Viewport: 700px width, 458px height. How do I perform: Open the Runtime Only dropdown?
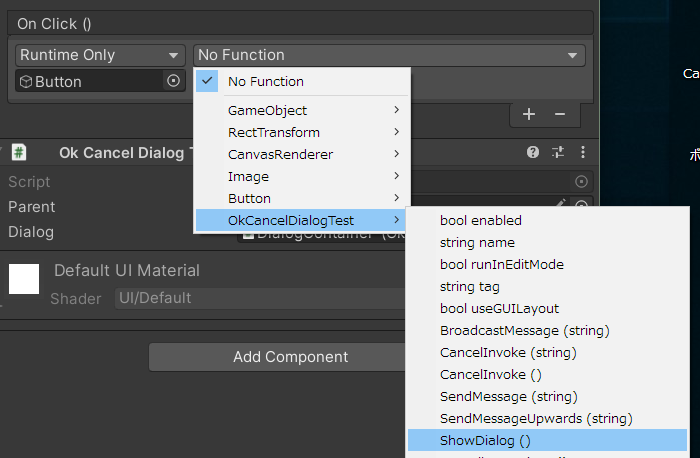(100, 55)
